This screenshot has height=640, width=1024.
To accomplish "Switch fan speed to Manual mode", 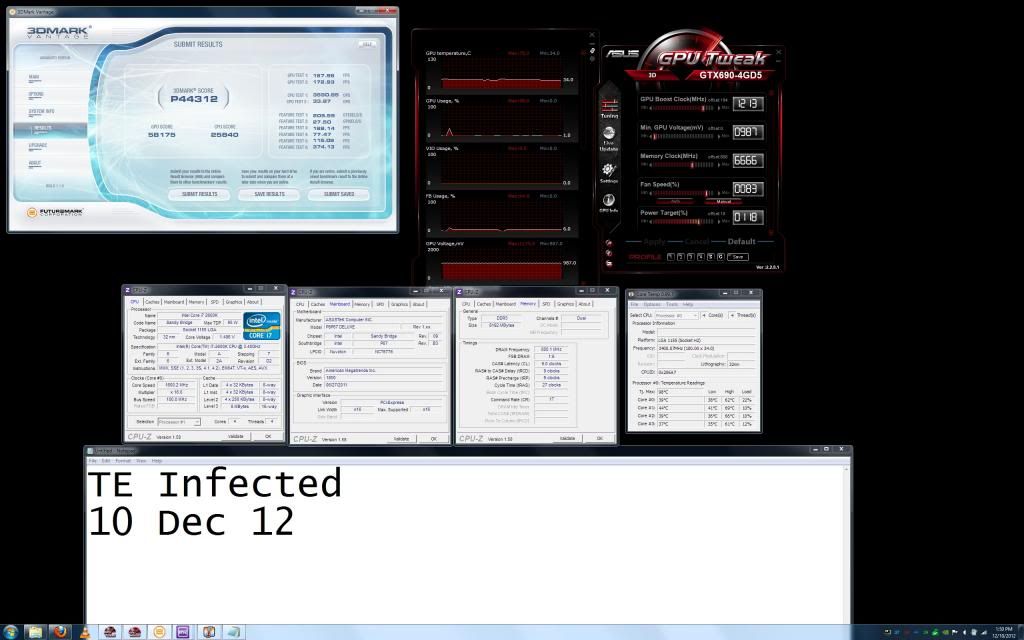I will pyautogui.click(x=724, y=201).
